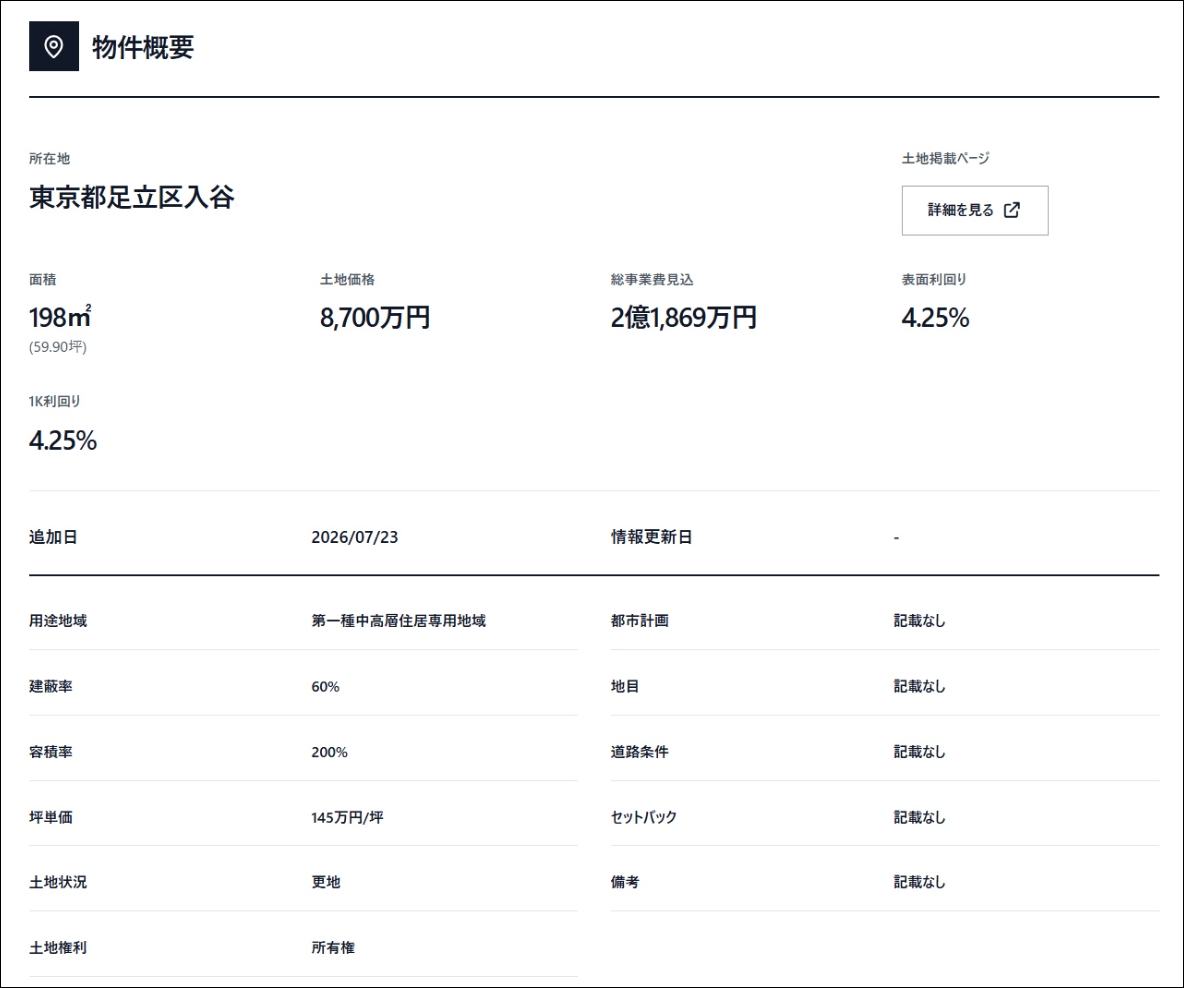Click the 追加日 date 2026/07/23
Screen dimensions: 1184x988
[x=355, y=537]
